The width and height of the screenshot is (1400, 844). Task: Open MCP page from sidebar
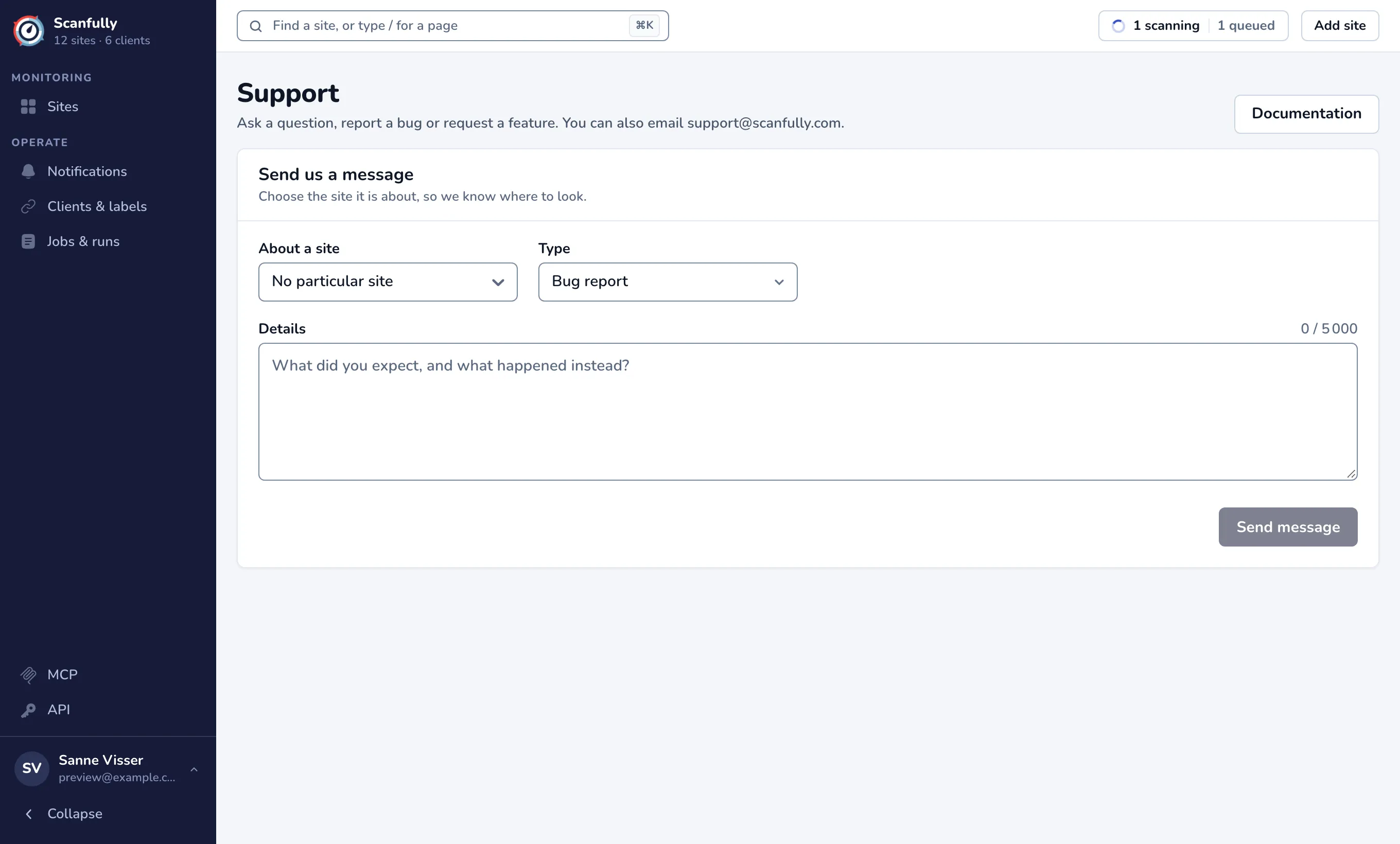tap(108, 675)
